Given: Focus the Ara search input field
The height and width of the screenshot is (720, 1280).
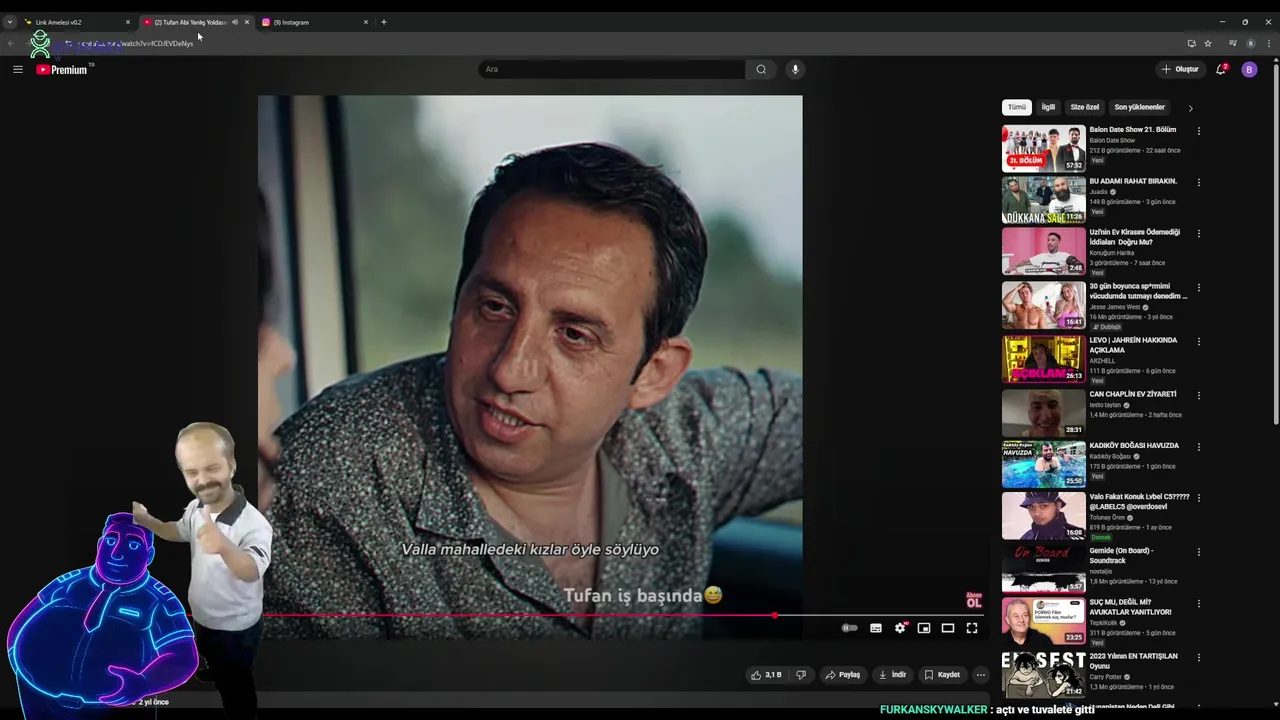Looking at the screenshot, I should click(612, 69).
